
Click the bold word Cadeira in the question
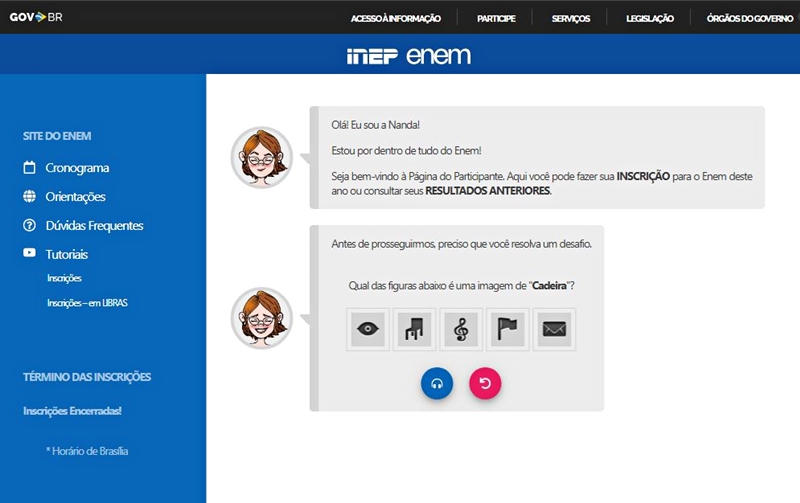(x=549, y=286)
